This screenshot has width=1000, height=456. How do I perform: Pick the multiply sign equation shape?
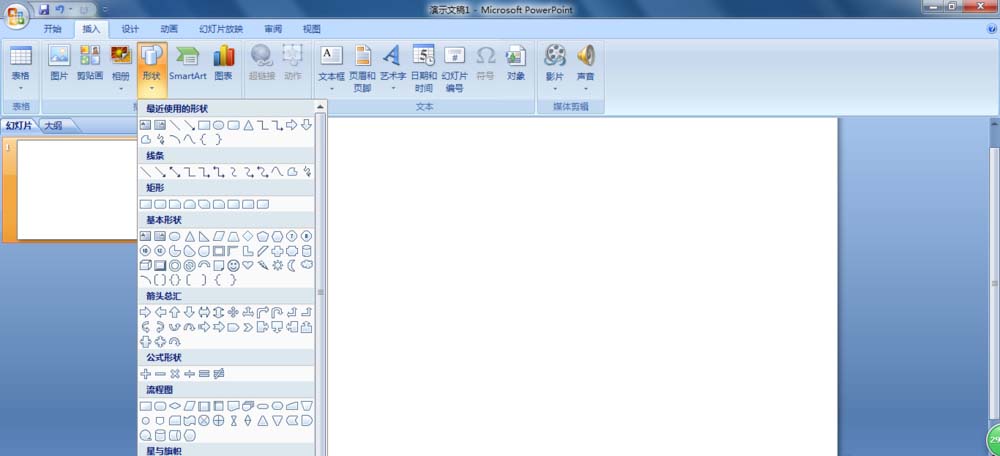pyautogui.click(x=174, y=374)
